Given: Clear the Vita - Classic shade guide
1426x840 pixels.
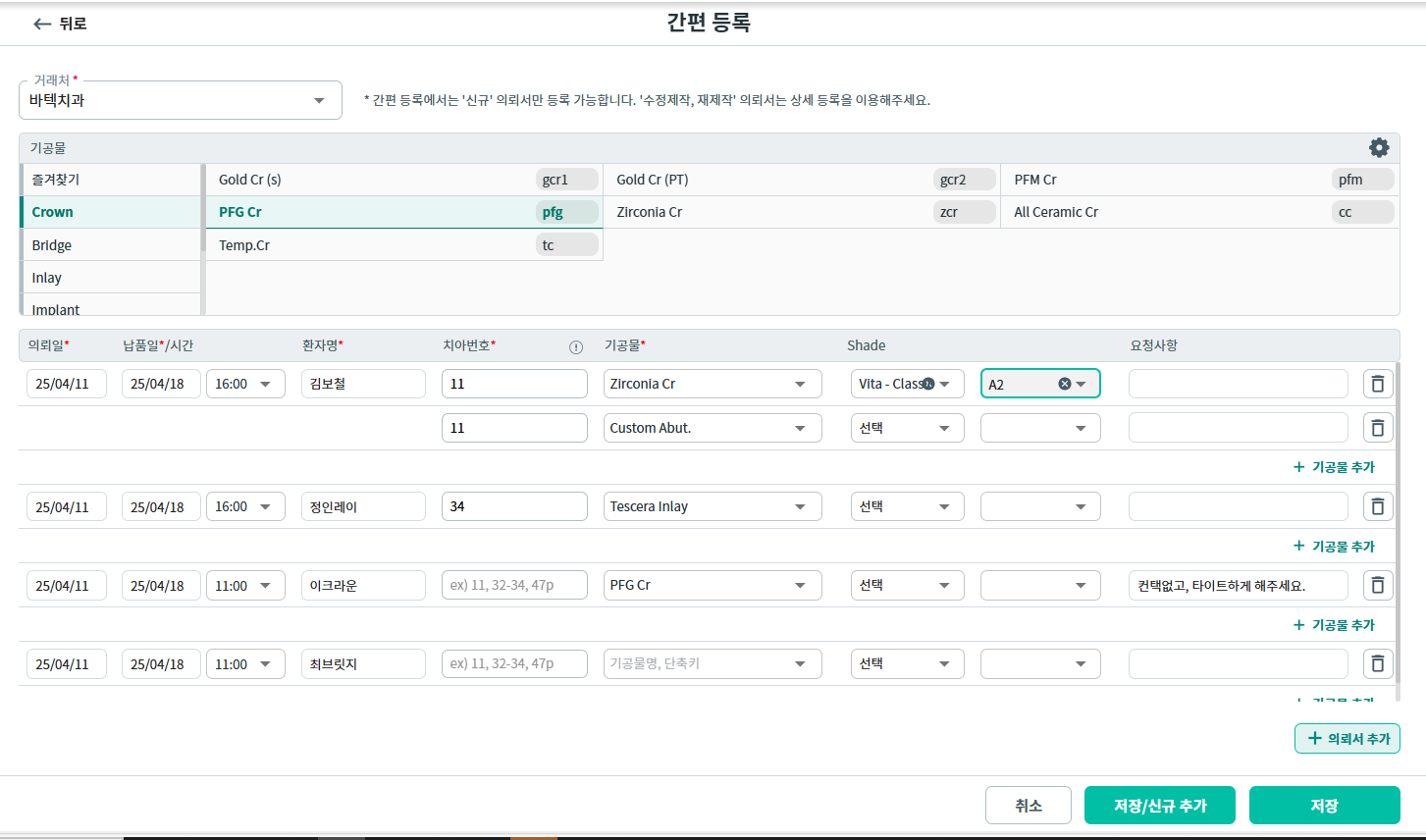Looking at the screenshot, I should 928,384.
